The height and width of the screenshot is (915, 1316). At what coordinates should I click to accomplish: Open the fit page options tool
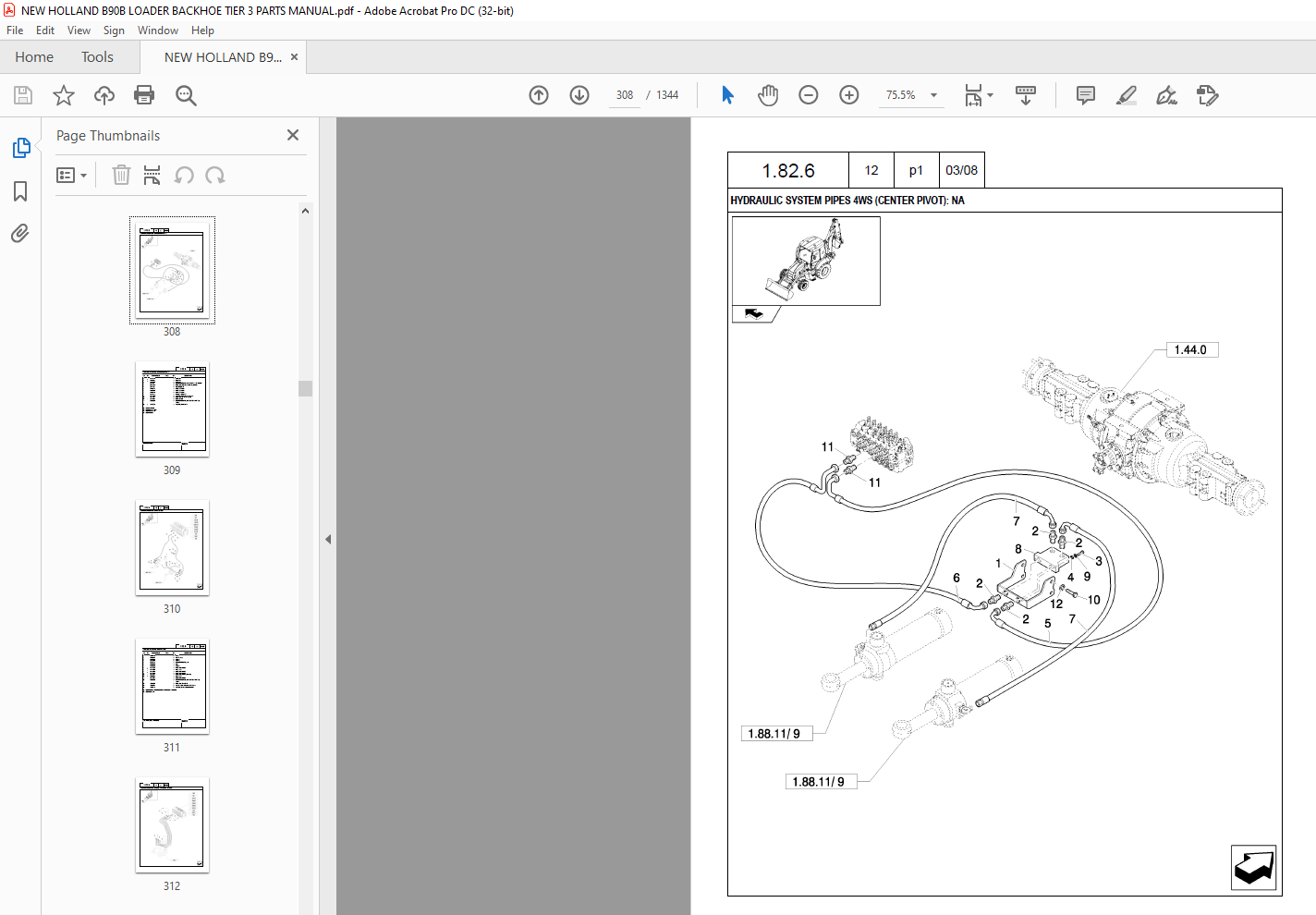click(x=978, y=95)
